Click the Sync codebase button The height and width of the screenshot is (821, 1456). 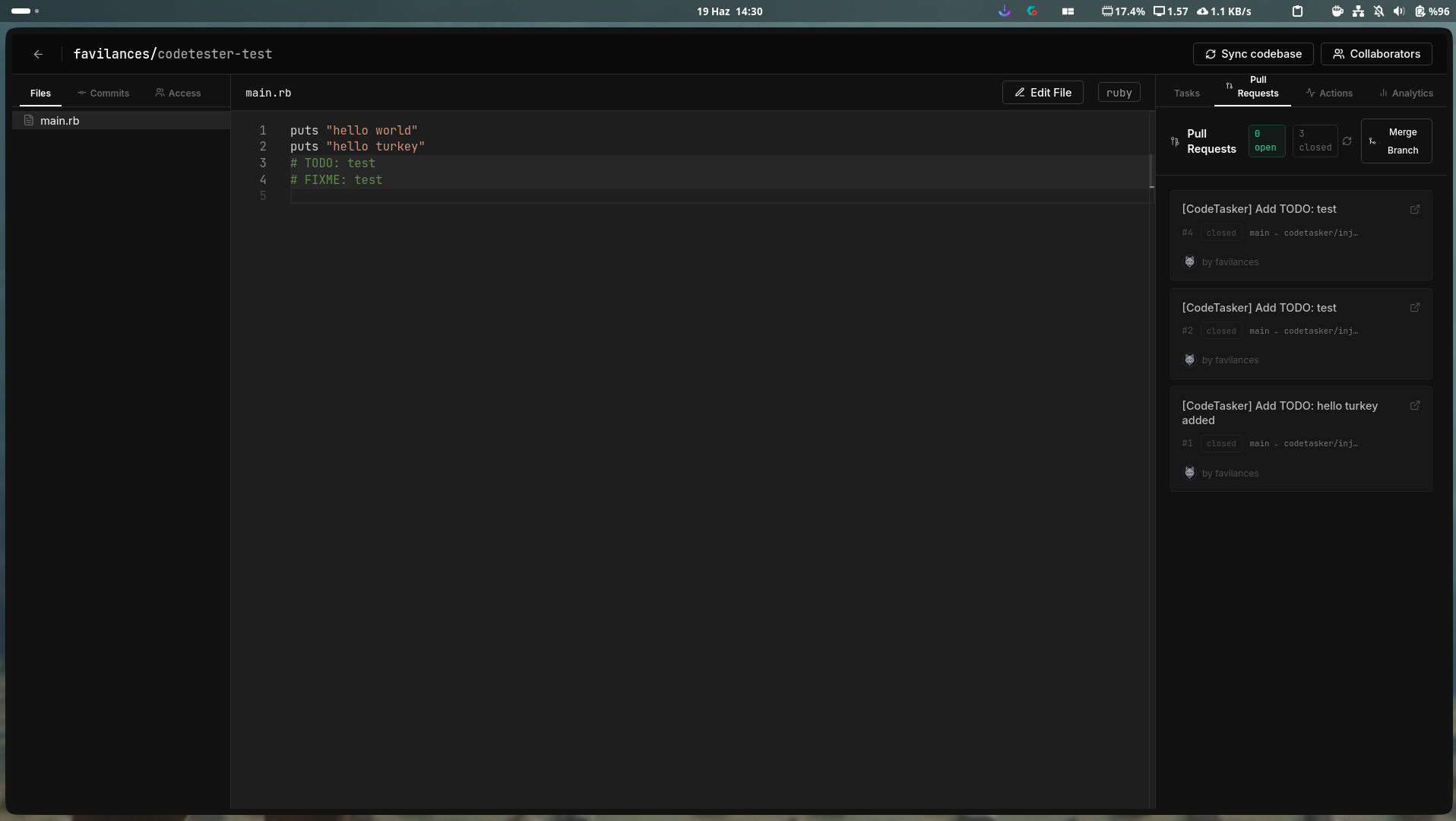click(1253, 54)
